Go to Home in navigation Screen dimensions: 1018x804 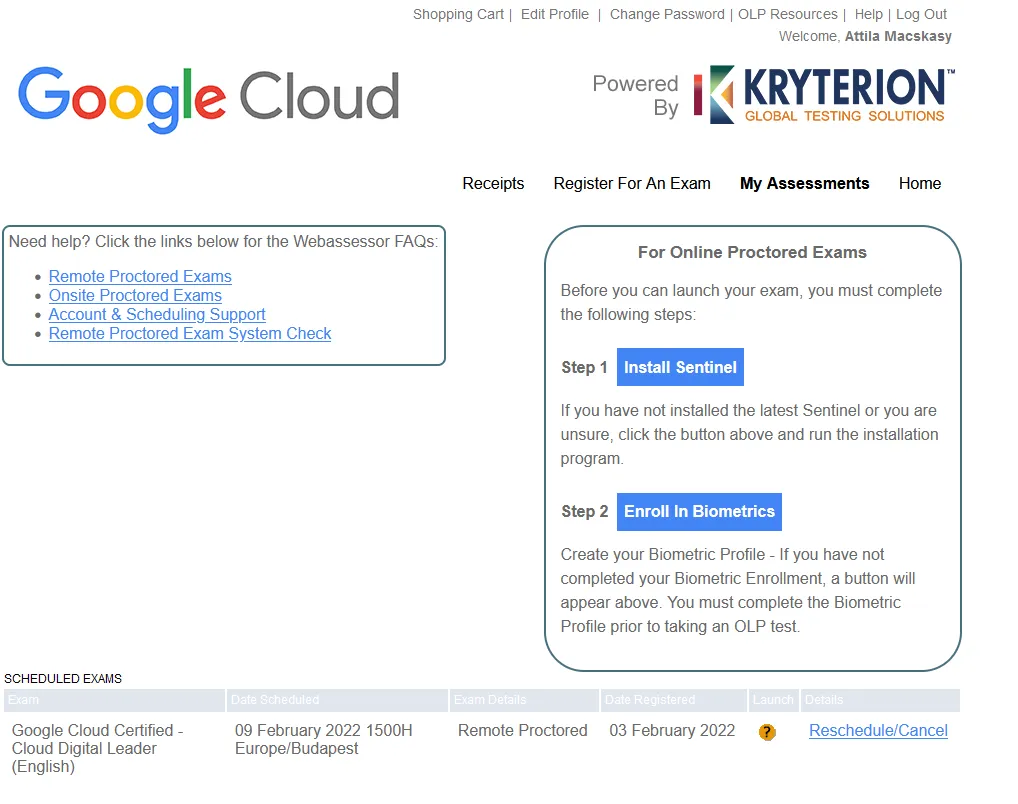(919, 184)
